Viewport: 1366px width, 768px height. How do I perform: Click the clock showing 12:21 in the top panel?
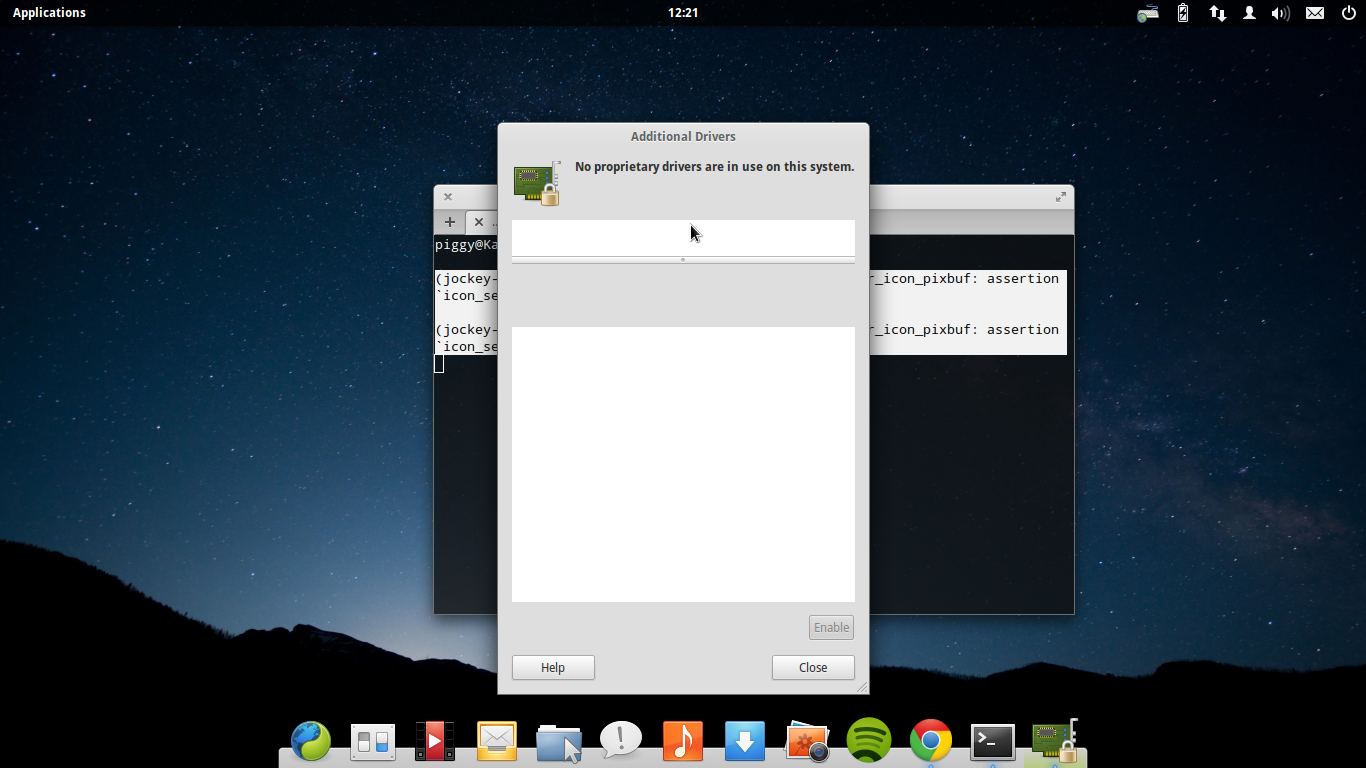[683, 13]
